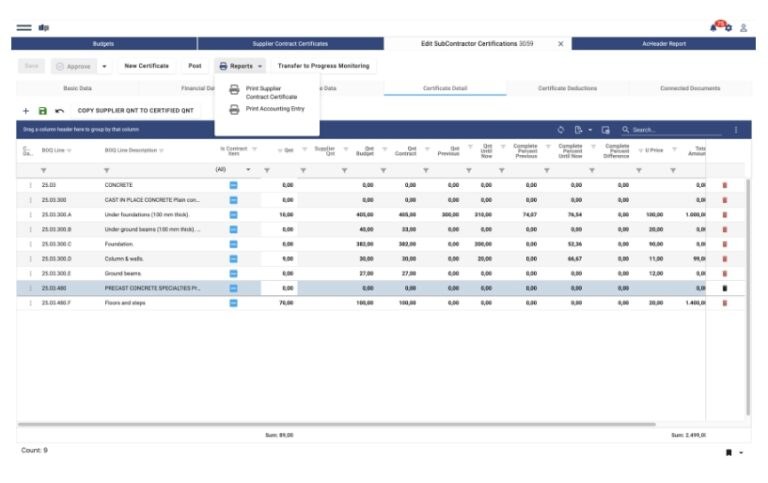
Task: Open the settings gear icon
Action: pyautogui.click(x=728, y=28)
